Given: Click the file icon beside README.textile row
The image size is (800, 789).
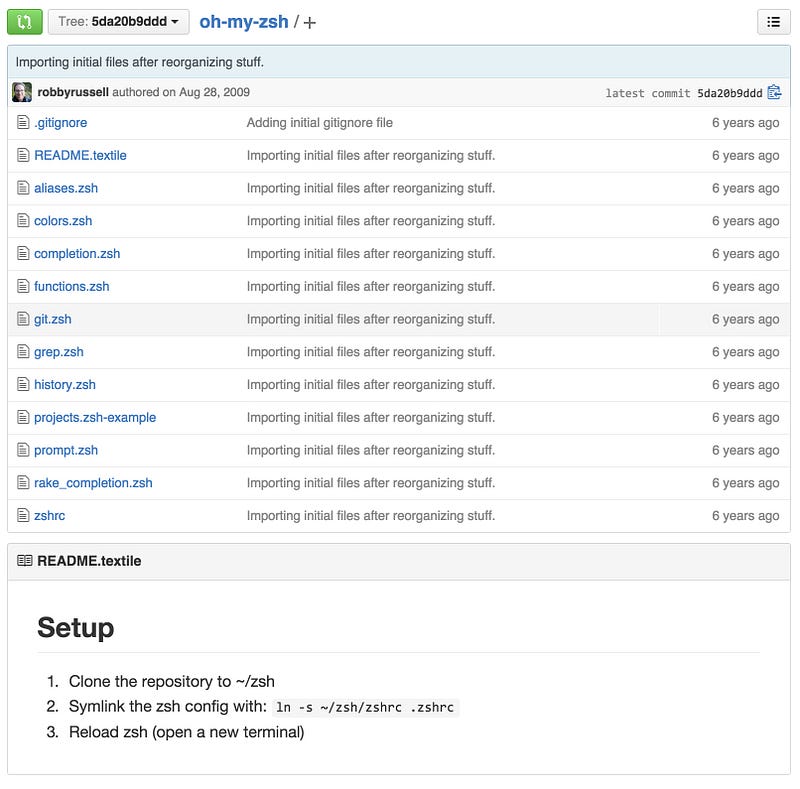Looking at the screenshot, I should (23, 155).
